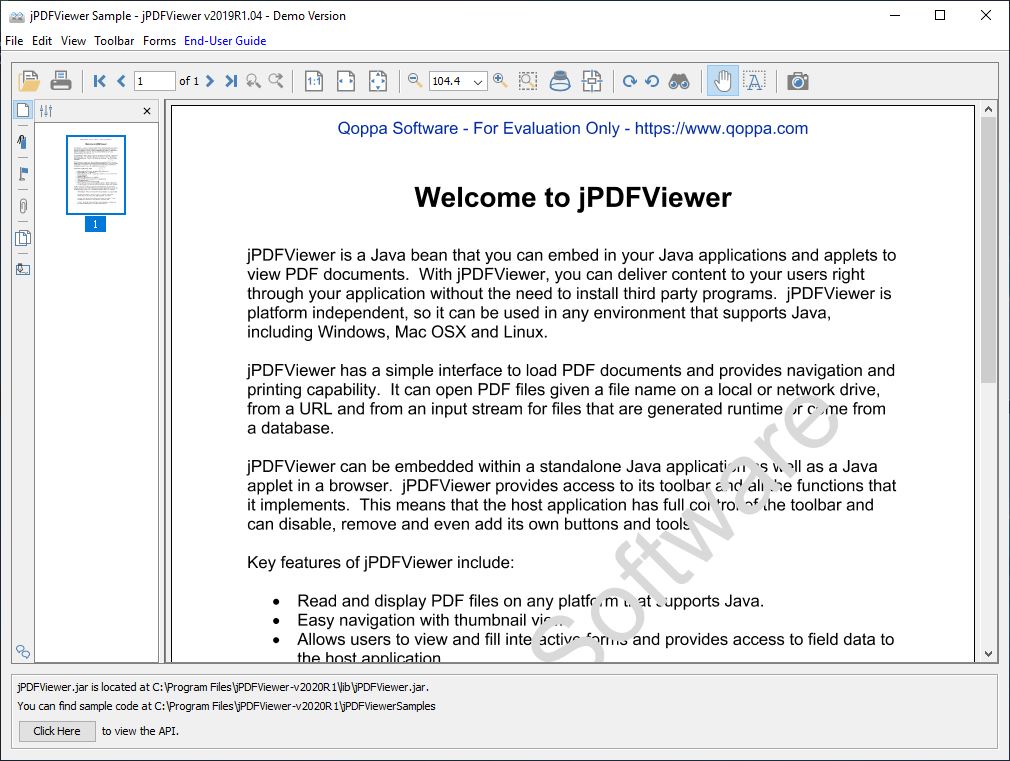The width and height of the screenshot is (1010, 761).
Task: Toggle the pages thumbnail panel
Action: pos(23,110)
